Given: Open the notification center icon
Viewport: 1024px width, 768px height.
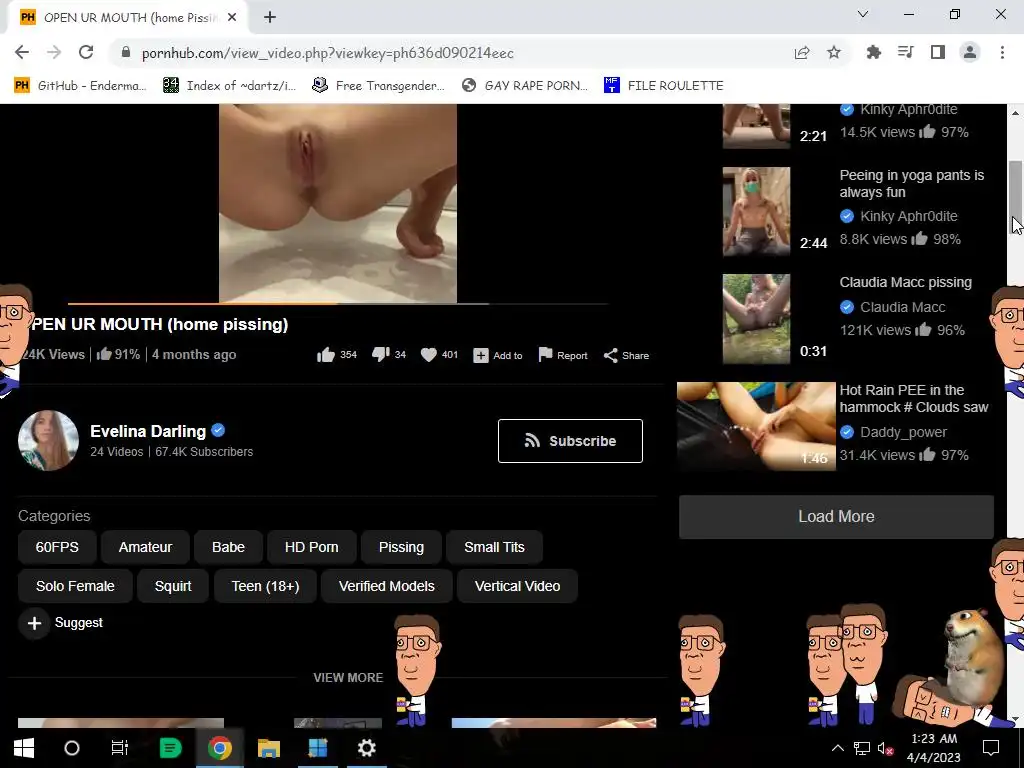Looking at the screenshot, I should [x=991, y=748].
